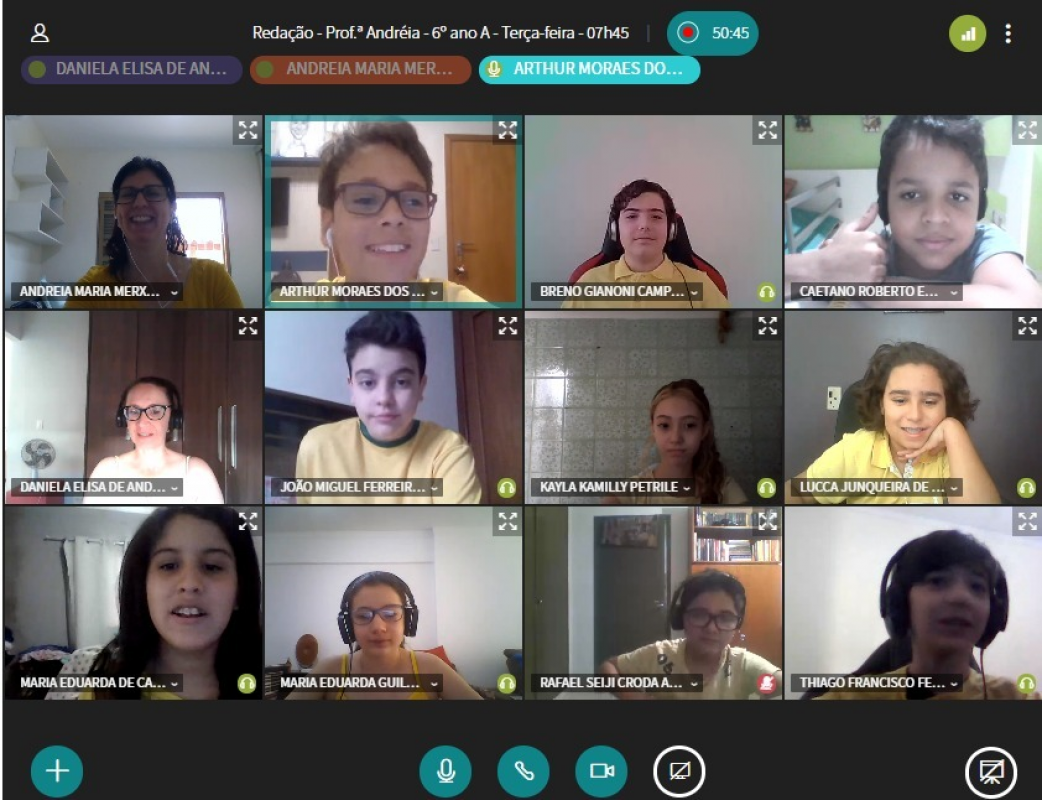Click the Andreia Maria talking indicator pill
This screenshot has height=800, width=1042.
(360, 69)
